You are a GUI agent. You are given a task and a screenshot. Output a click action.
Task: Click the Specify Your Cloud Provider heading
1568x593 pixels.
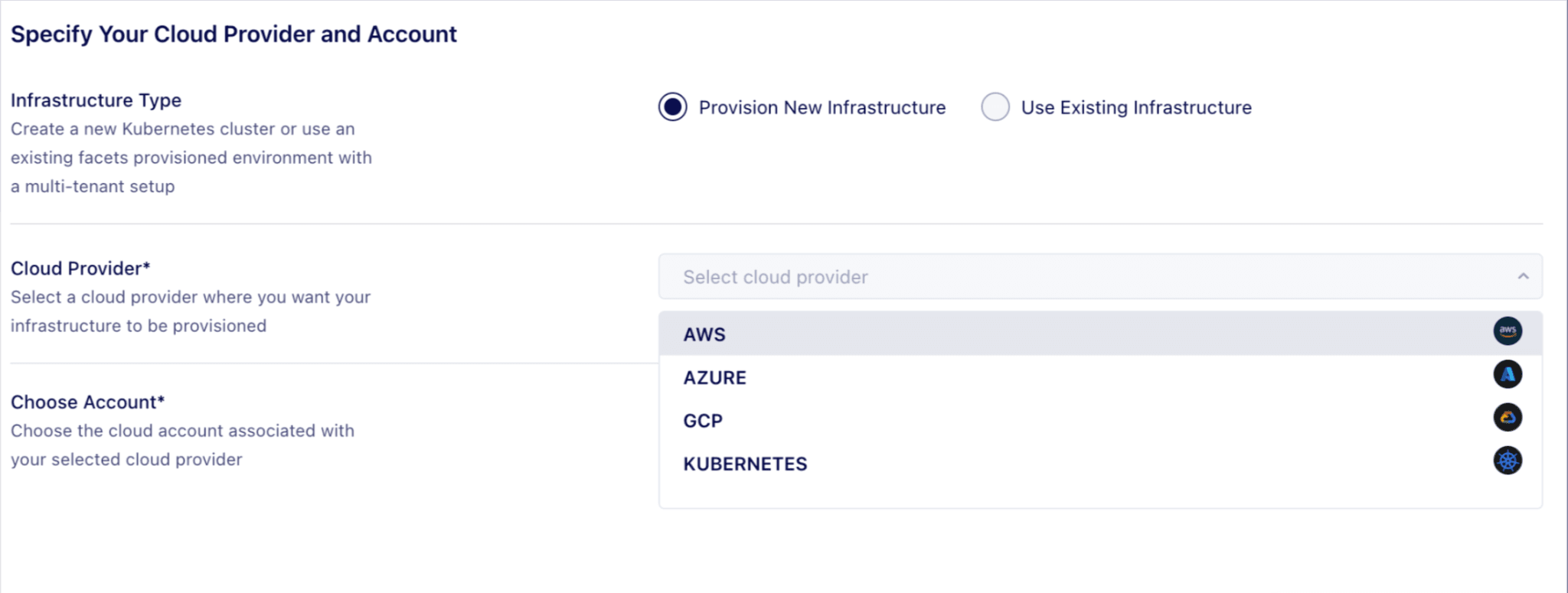[x=233, y=34]
